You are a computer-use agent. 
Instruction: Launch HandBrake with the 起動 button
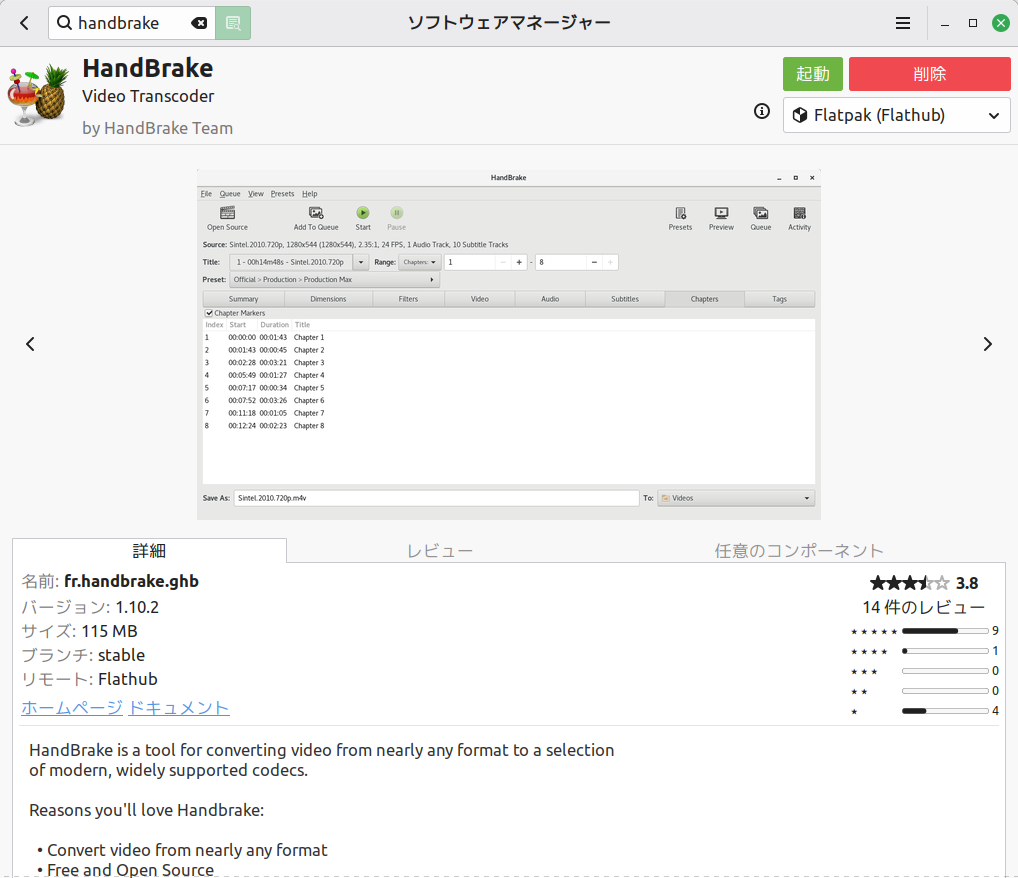[812, 73]
